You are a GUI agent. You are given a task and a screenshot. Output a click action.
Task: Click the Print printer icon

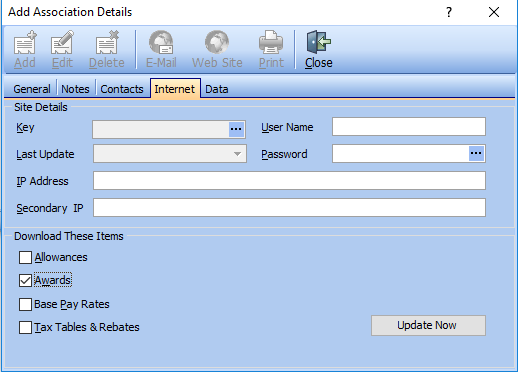[x=271, y=42]
